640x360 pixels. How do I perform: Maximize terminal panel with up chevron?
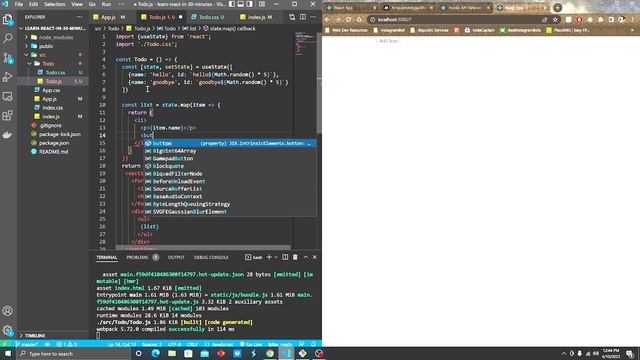click(x=306, y=257)
